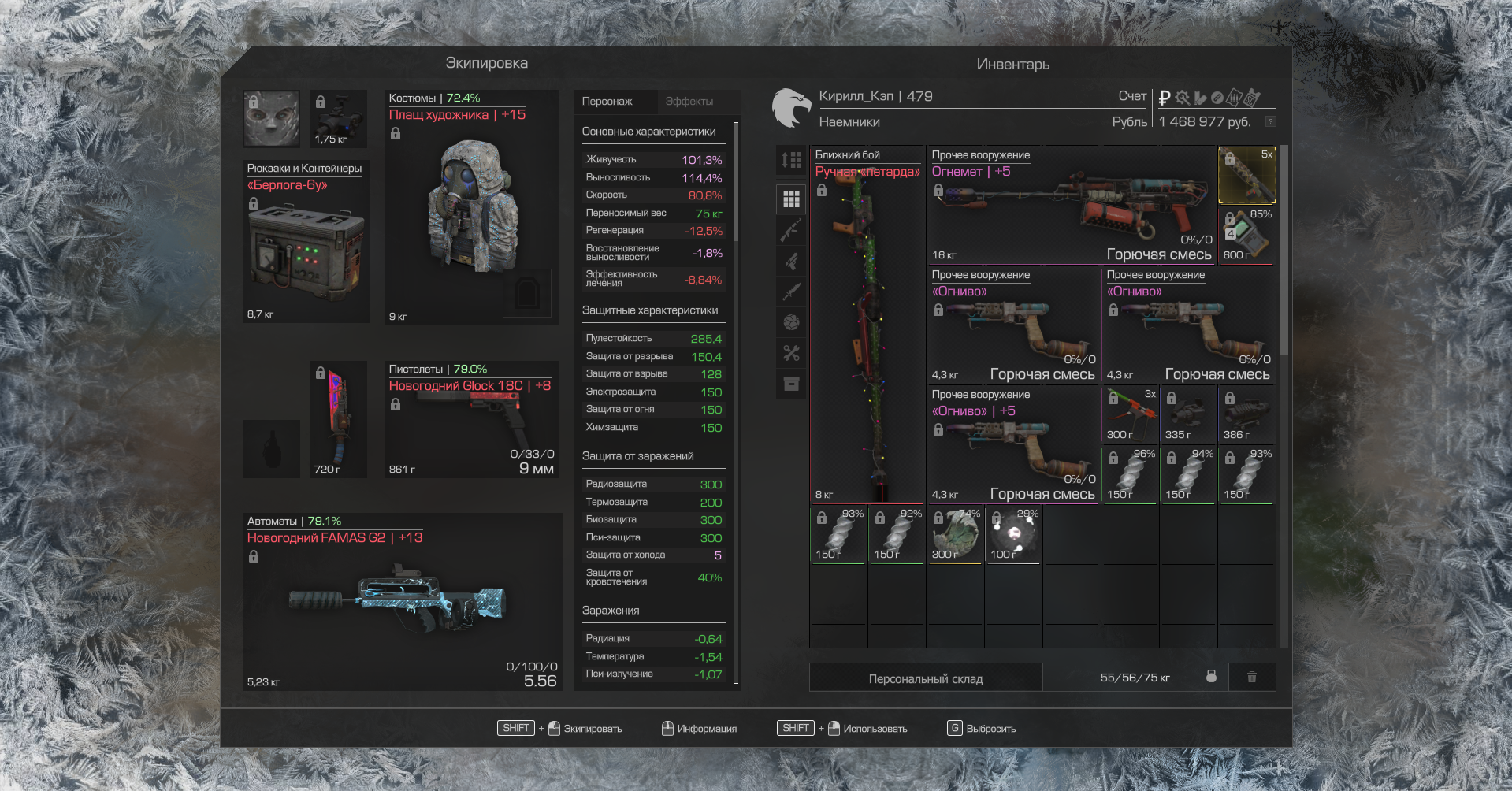Toggle lock on «Огниво» +5
The height and width of the screenshot is (791, 1512).
(938, 430)
